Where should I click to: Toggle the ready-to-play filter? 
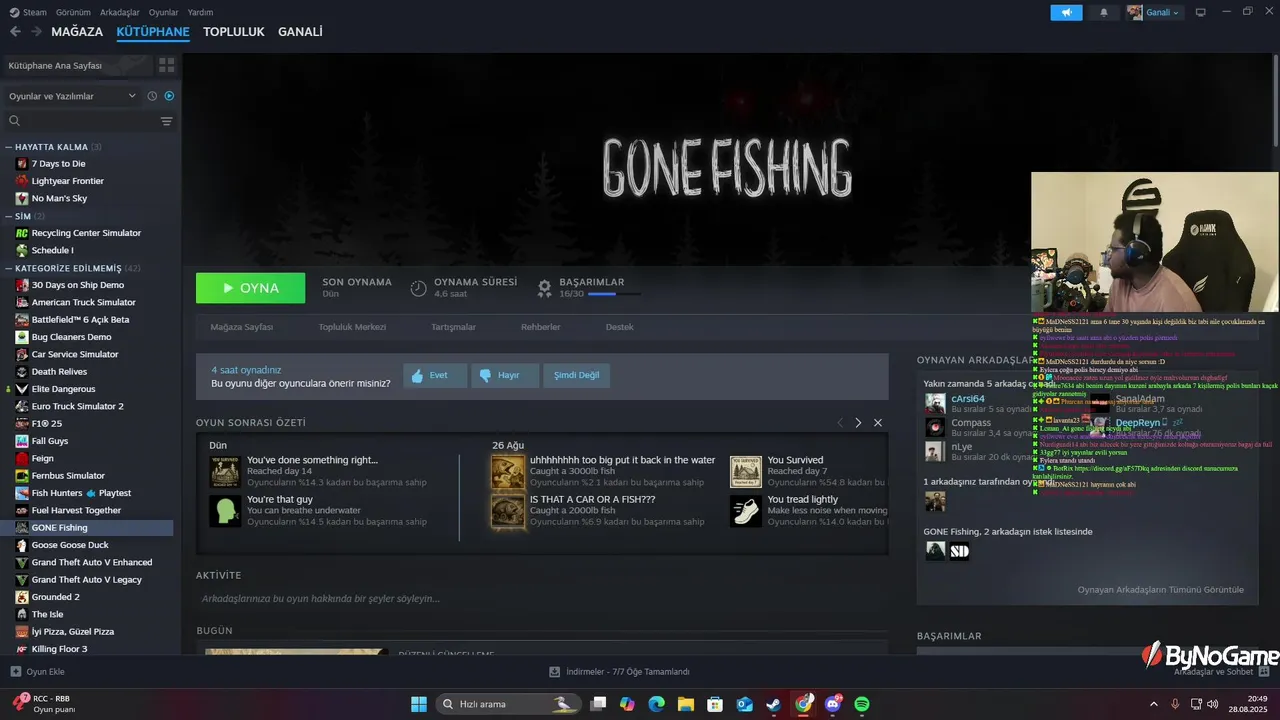coord(169,96)
